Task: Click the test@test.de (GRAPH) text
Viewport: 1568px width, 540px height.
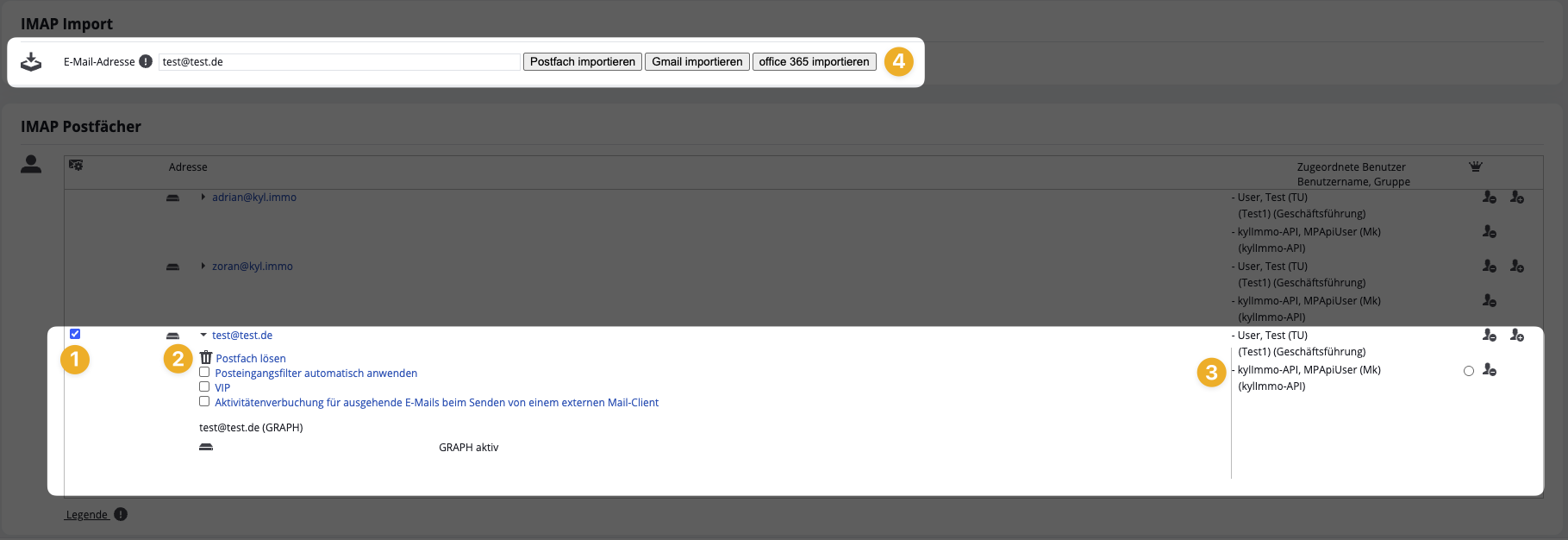Action: coord(251,428)
